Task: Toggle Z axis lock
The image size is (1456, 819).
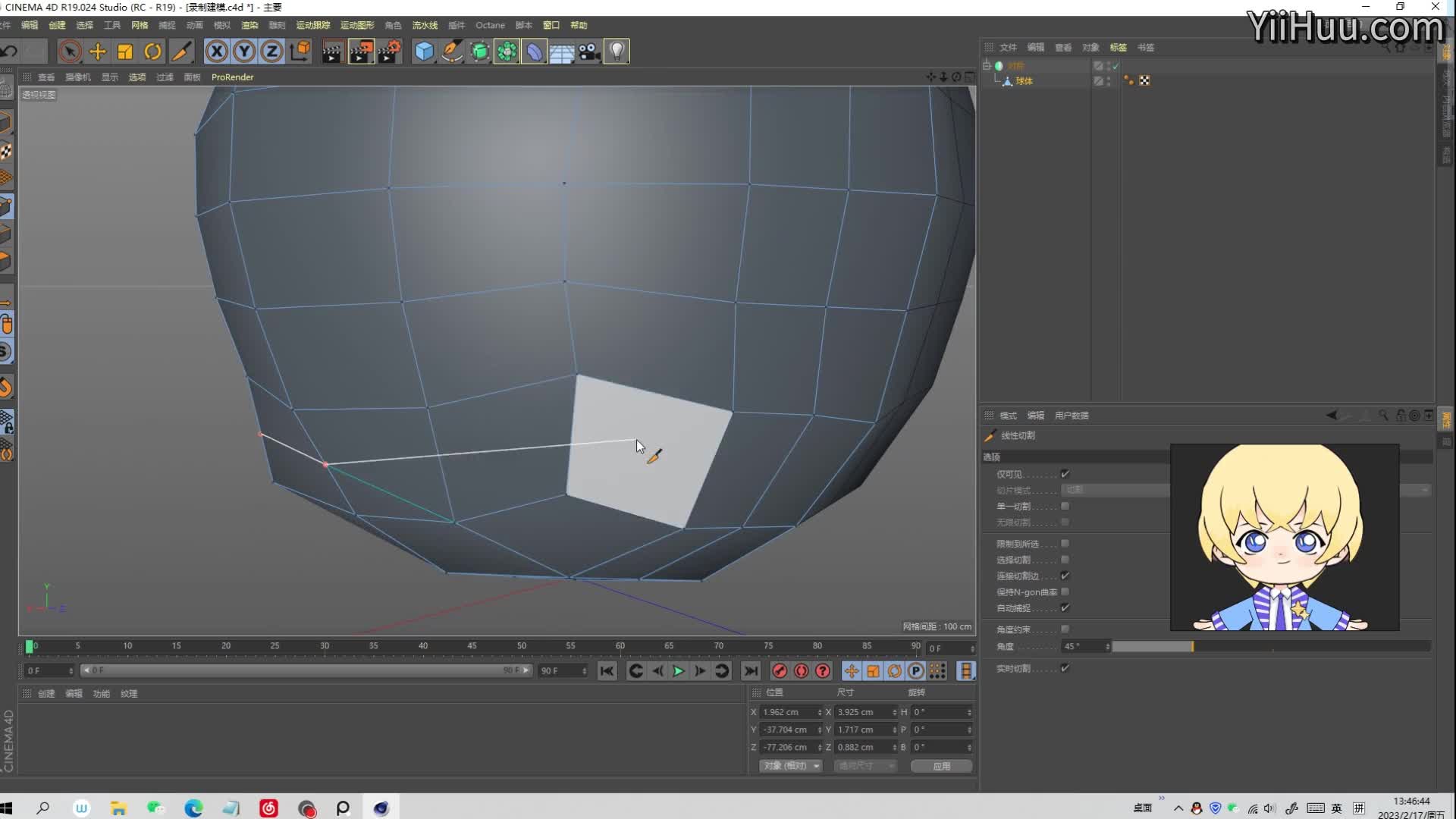Action: (271, 52)
